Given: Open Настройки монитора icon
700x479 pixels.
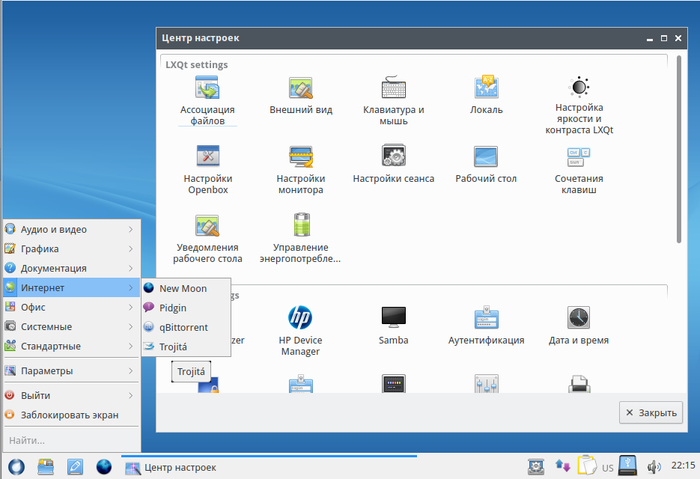Looking at the screenshot, I should tap(301, 157).
